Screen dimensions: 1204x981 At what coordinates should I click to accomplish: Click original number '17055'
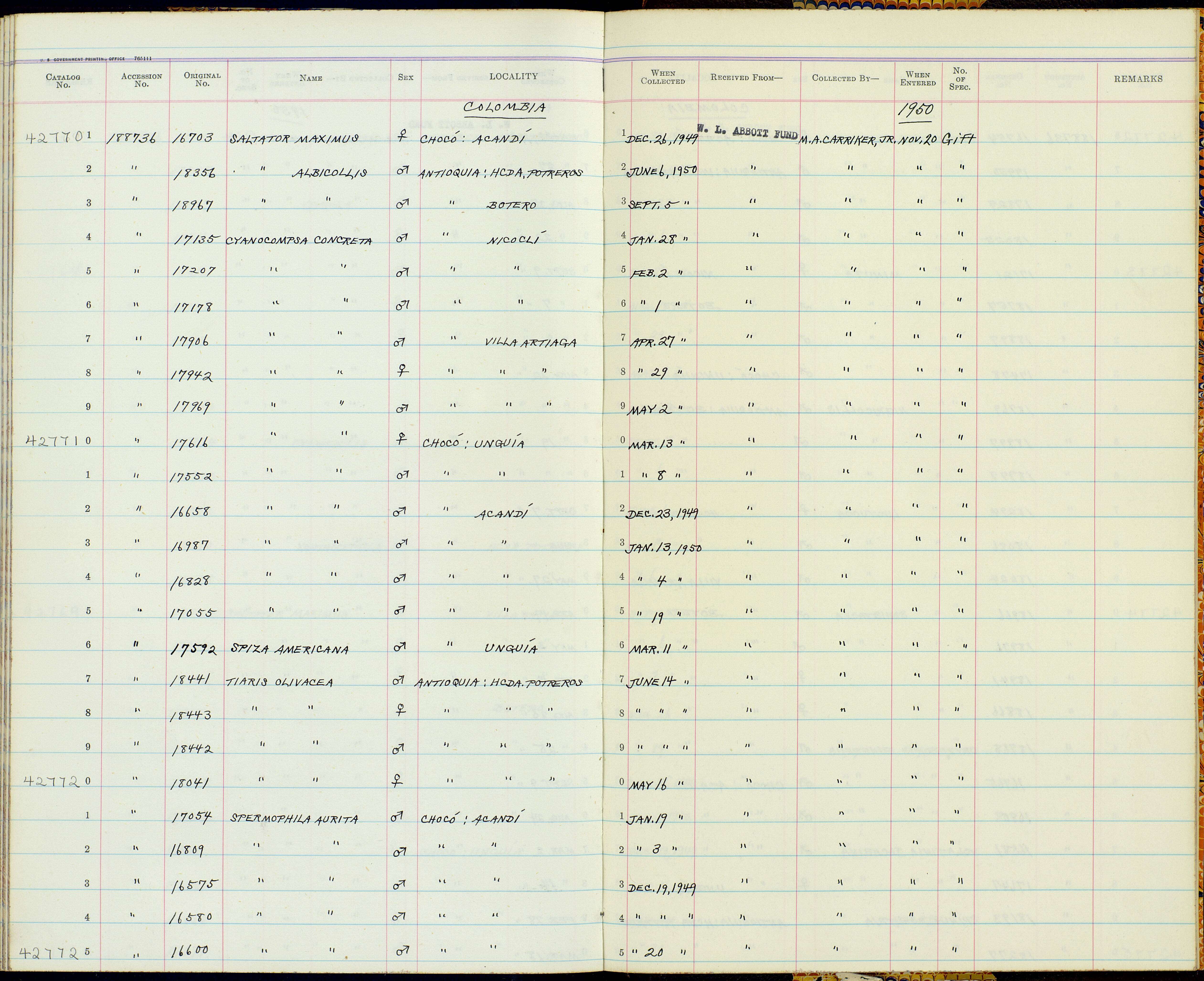pos(194,613)
